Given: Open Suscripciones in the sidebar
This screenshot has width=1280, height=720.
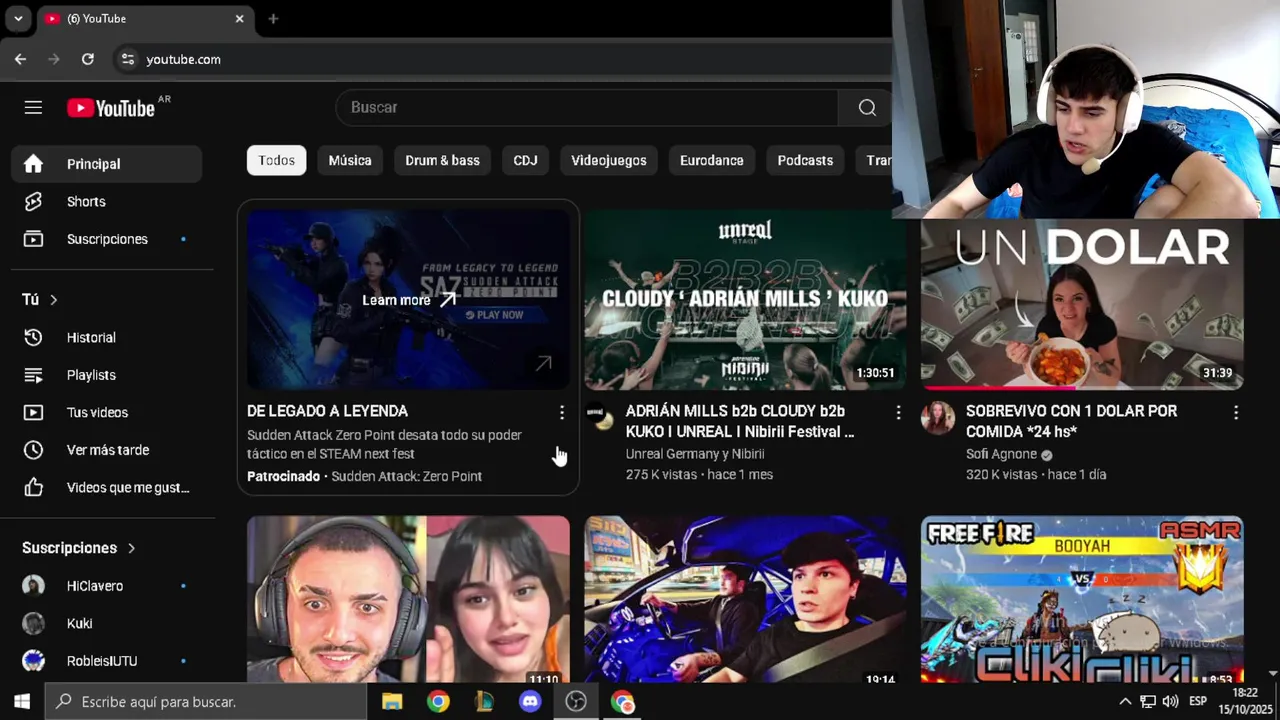Looking at the screenshot, I should coord(107,239).
